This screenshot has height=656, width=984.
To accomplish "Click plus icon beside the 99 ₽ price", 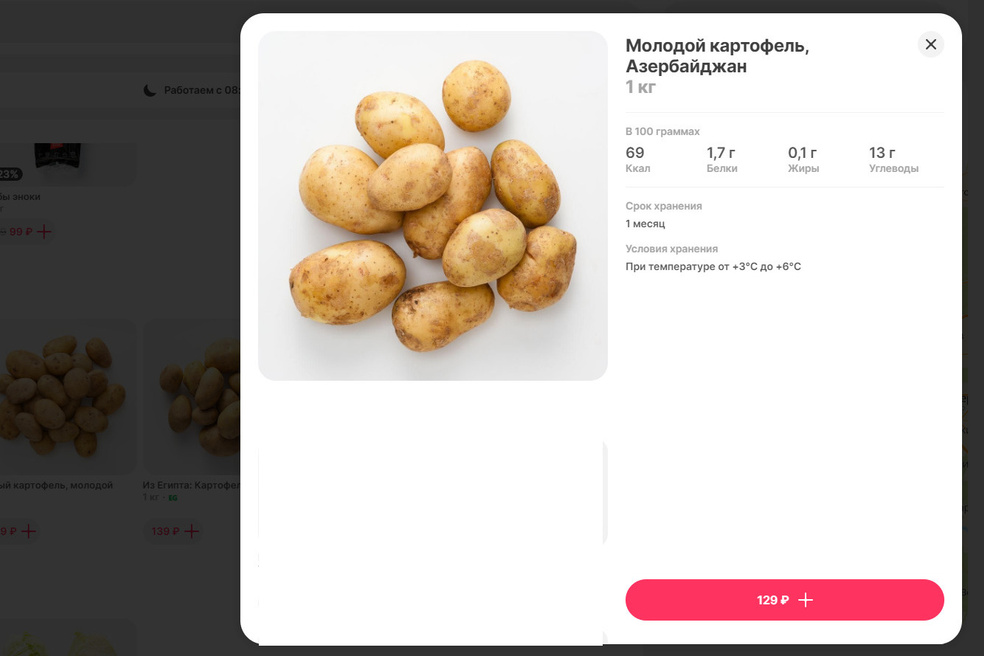I will click(43, 232).
